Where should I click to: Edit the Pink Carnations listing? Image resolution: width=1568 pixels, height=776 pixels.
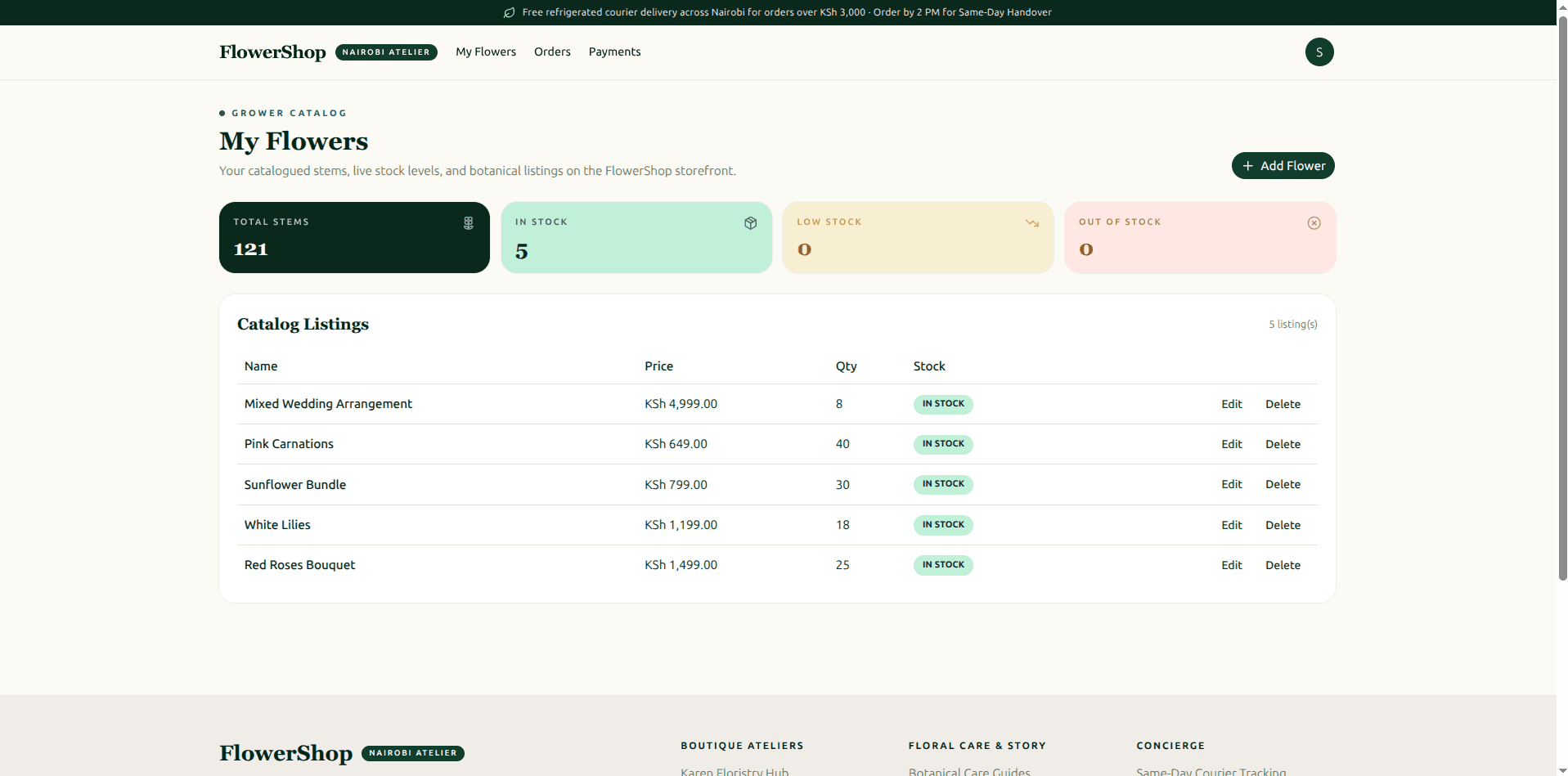(1232, 444)
